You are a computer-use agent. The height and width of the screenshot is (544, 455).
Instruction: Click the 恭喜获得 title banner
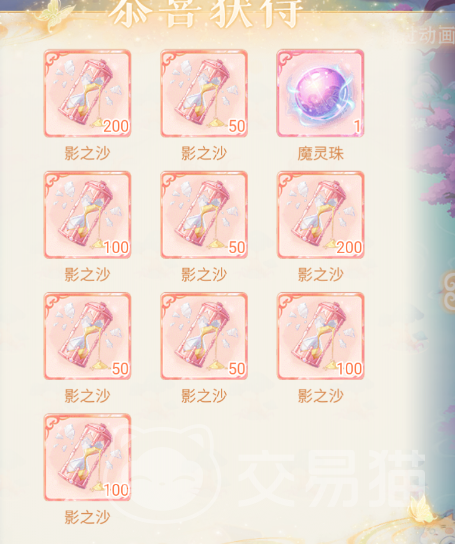tap(205, 12)
